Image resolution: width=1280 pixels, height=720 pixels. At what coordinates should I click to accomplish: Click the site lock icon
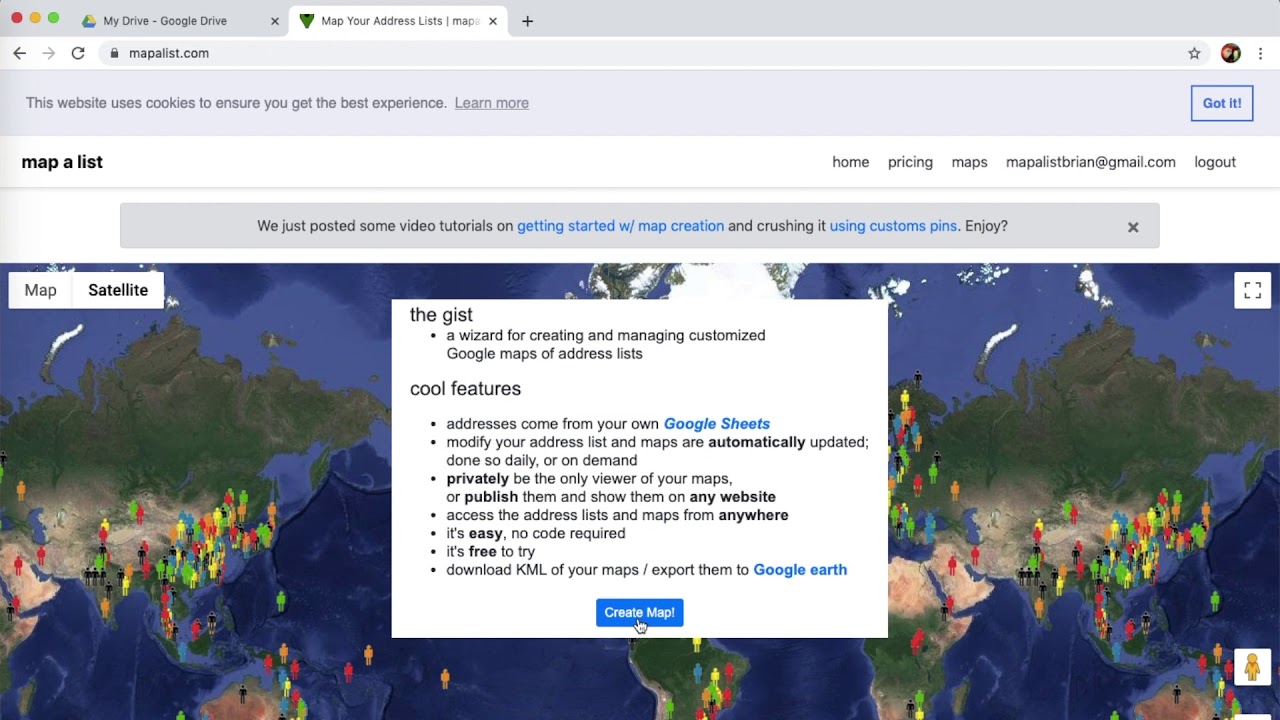(114, 53)
